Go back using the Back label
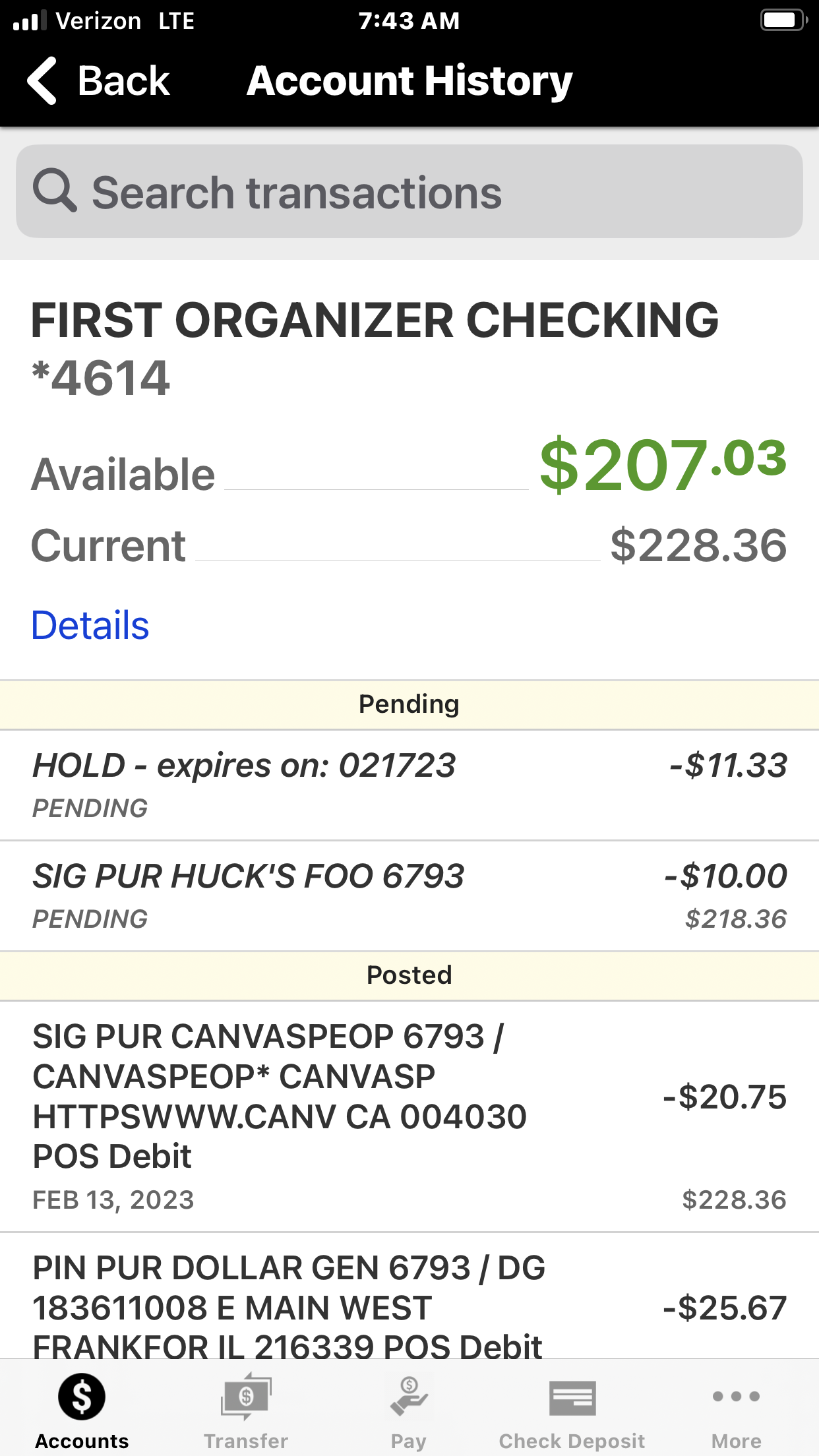Image resolution: width=819 pixels, height=1456 pixels. tap(123, 81)
